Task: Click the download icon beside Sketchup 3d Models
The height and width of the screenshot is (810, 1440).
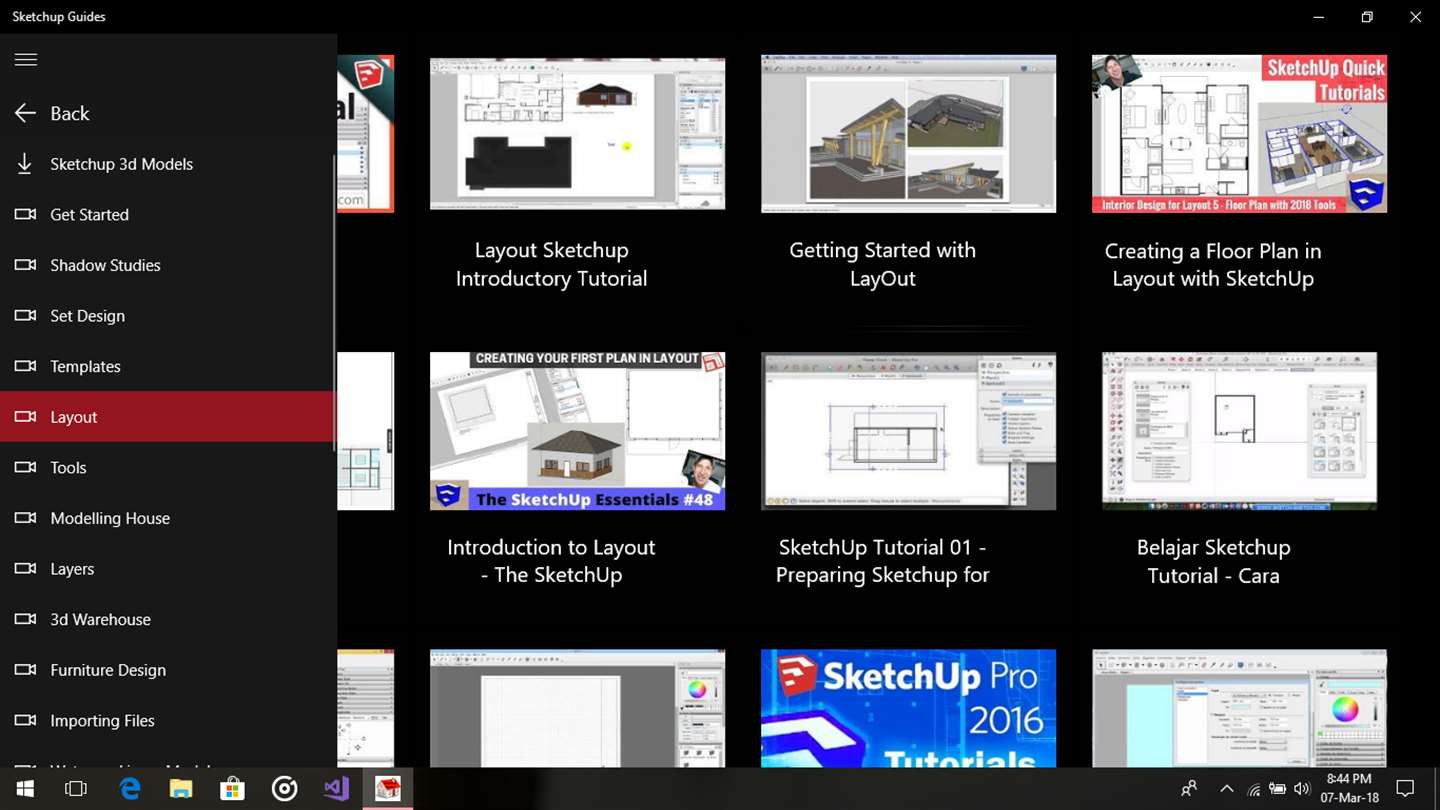Action: (x=25, y=164)
